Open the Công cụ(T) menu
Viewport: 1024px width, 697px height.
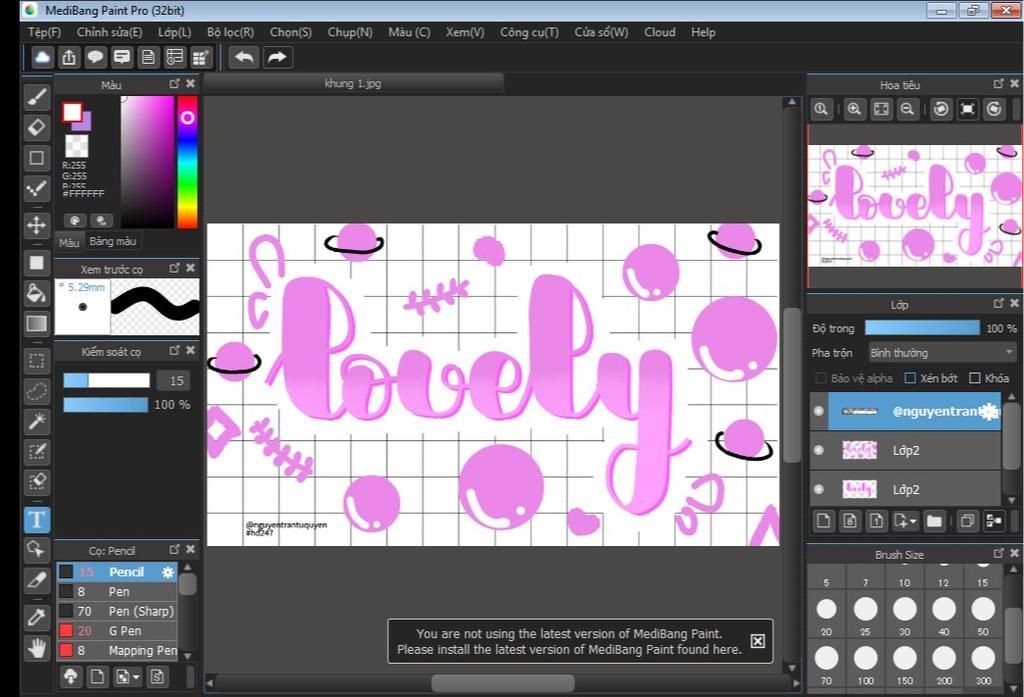point(529,32)
